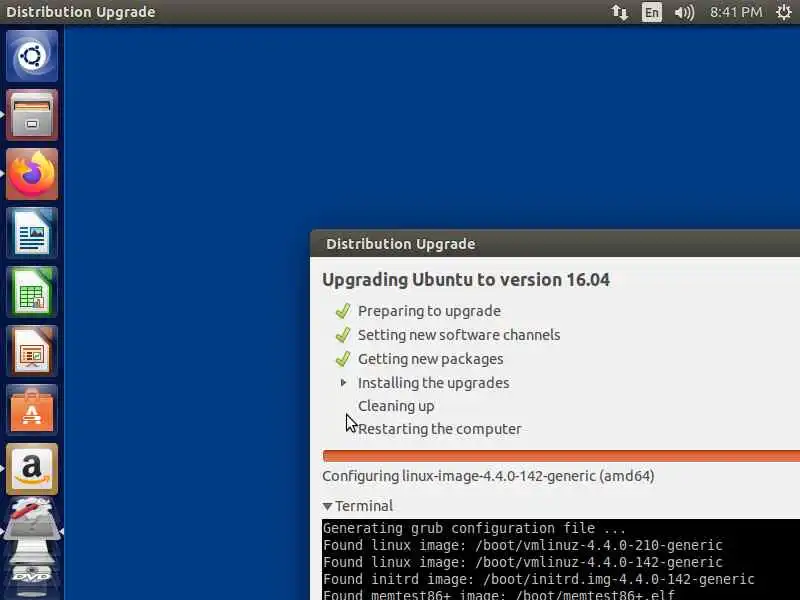800x600 pixels.
Task: Select 'Setting new software channels' step text
Action: coord(459,335)
